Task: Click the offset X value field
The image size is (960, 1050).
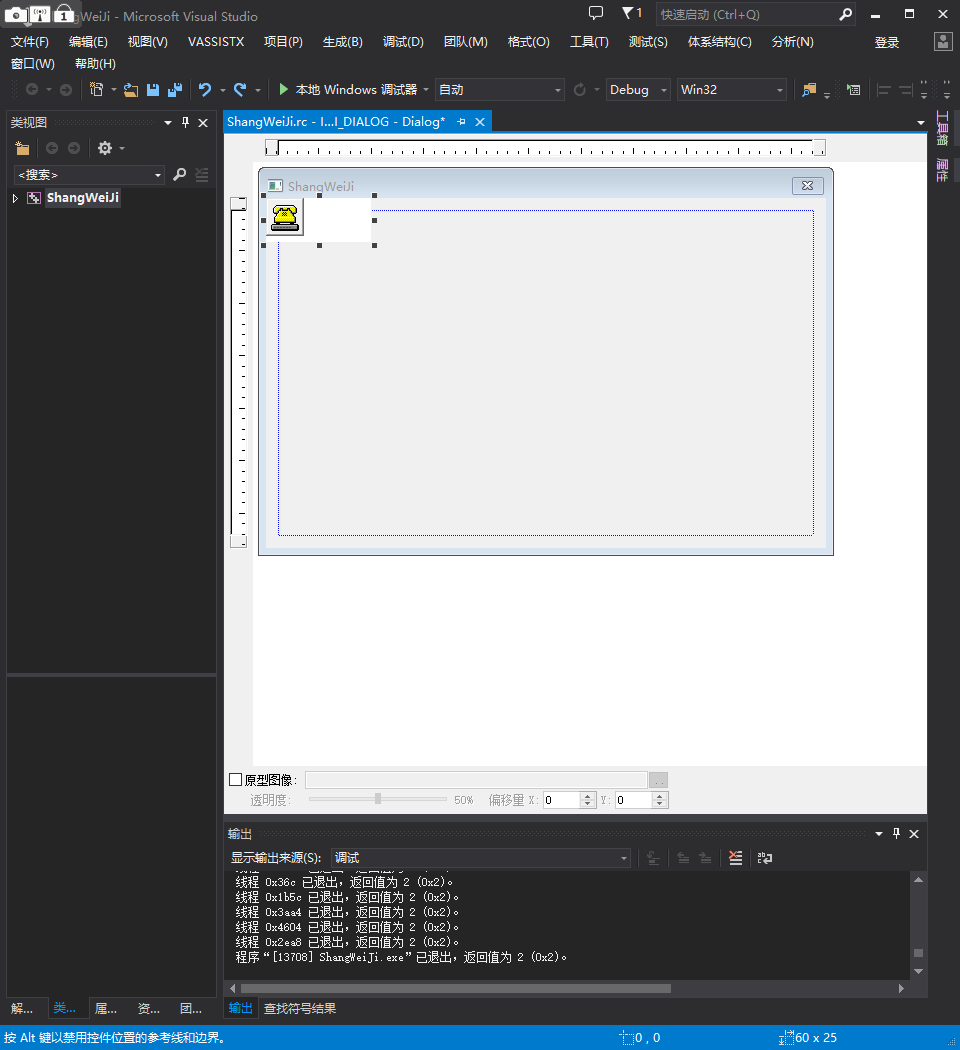Action: 562,800
